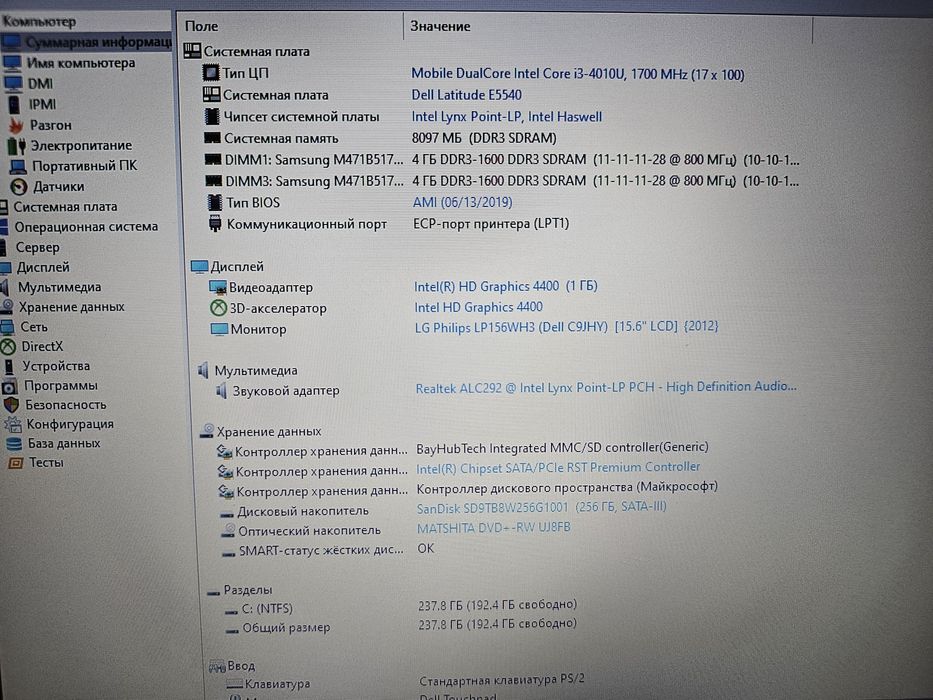Open the Intel(R) HD Graphics 4400 (1 ГБ) link
Screen dimensions: 933x700
(506, 286)
